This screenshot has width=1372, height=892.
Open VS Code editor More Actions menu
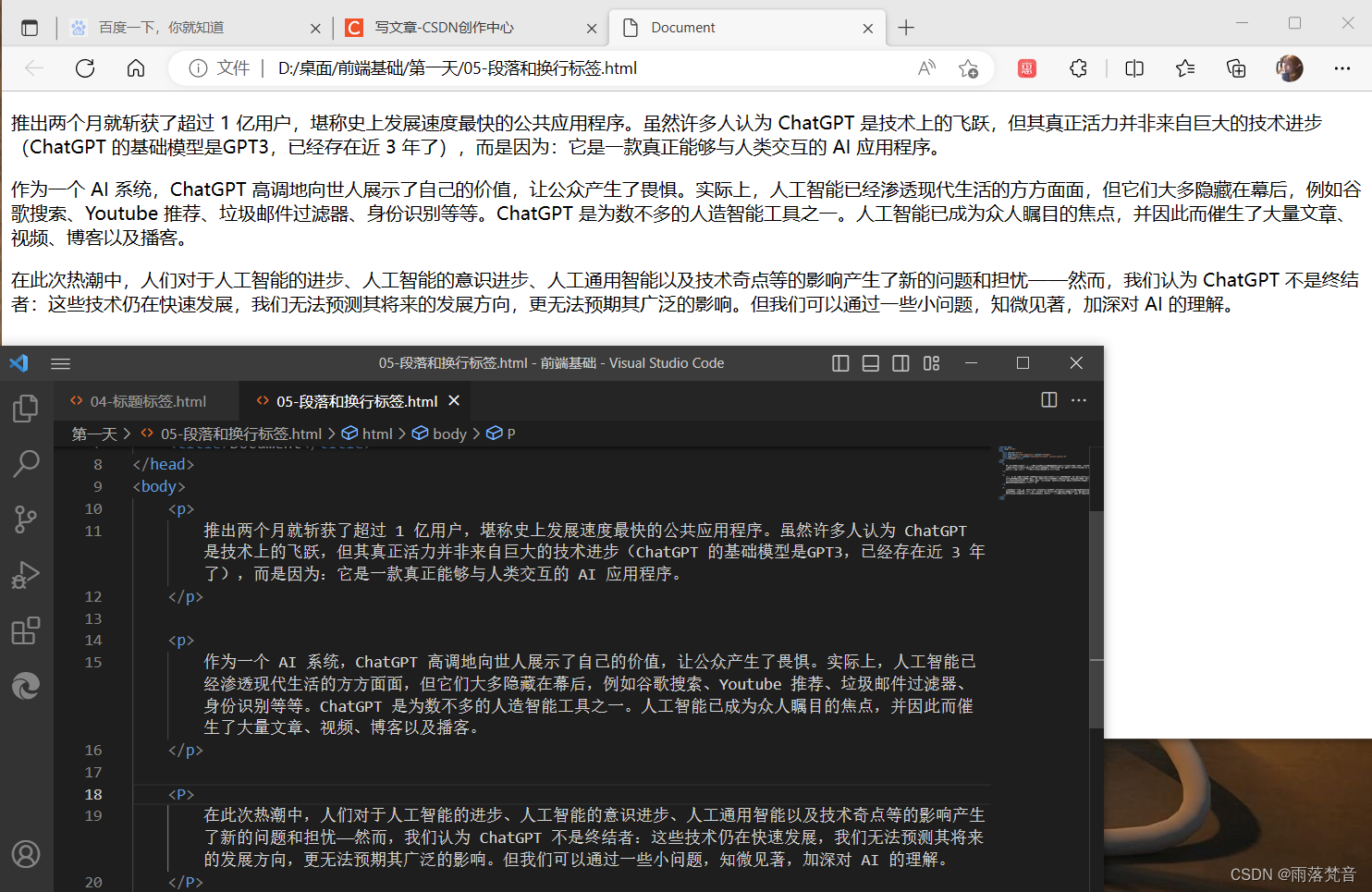1079,400
